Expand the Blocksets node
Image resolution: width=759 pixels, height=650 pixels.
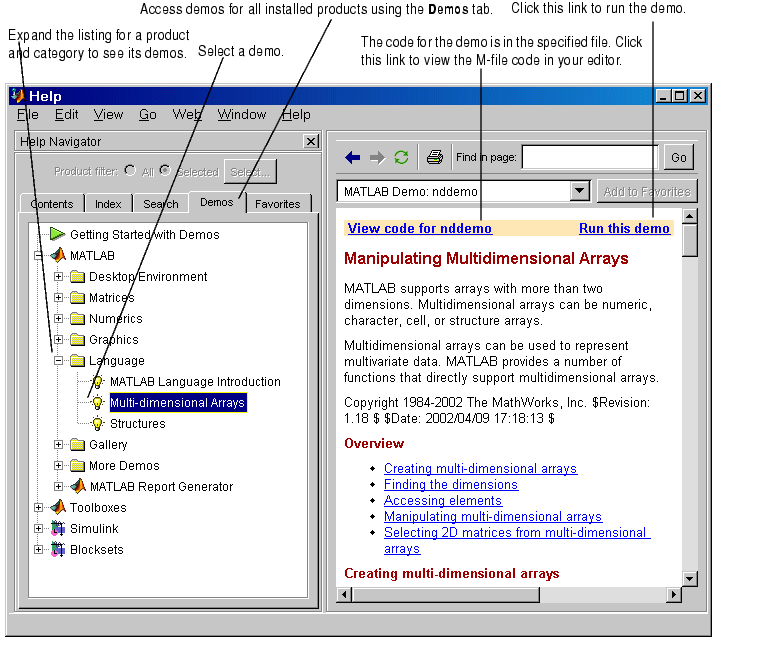point(39,549)
